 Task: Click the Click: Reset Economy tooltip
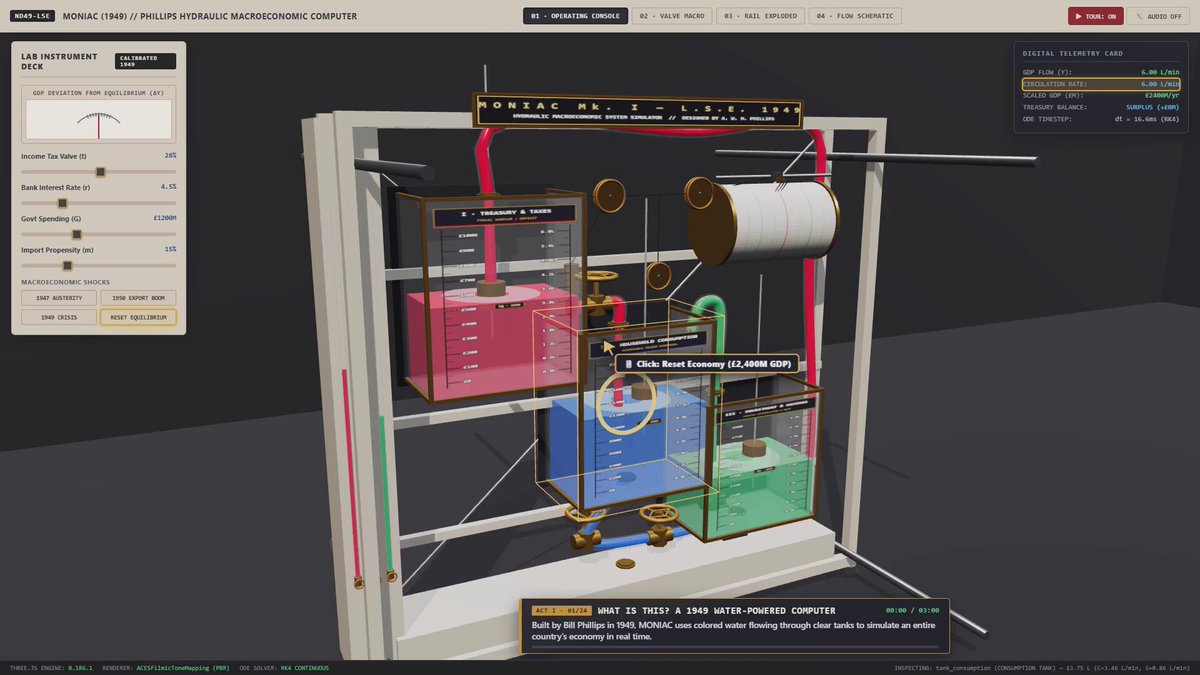[x=708, y=364]
